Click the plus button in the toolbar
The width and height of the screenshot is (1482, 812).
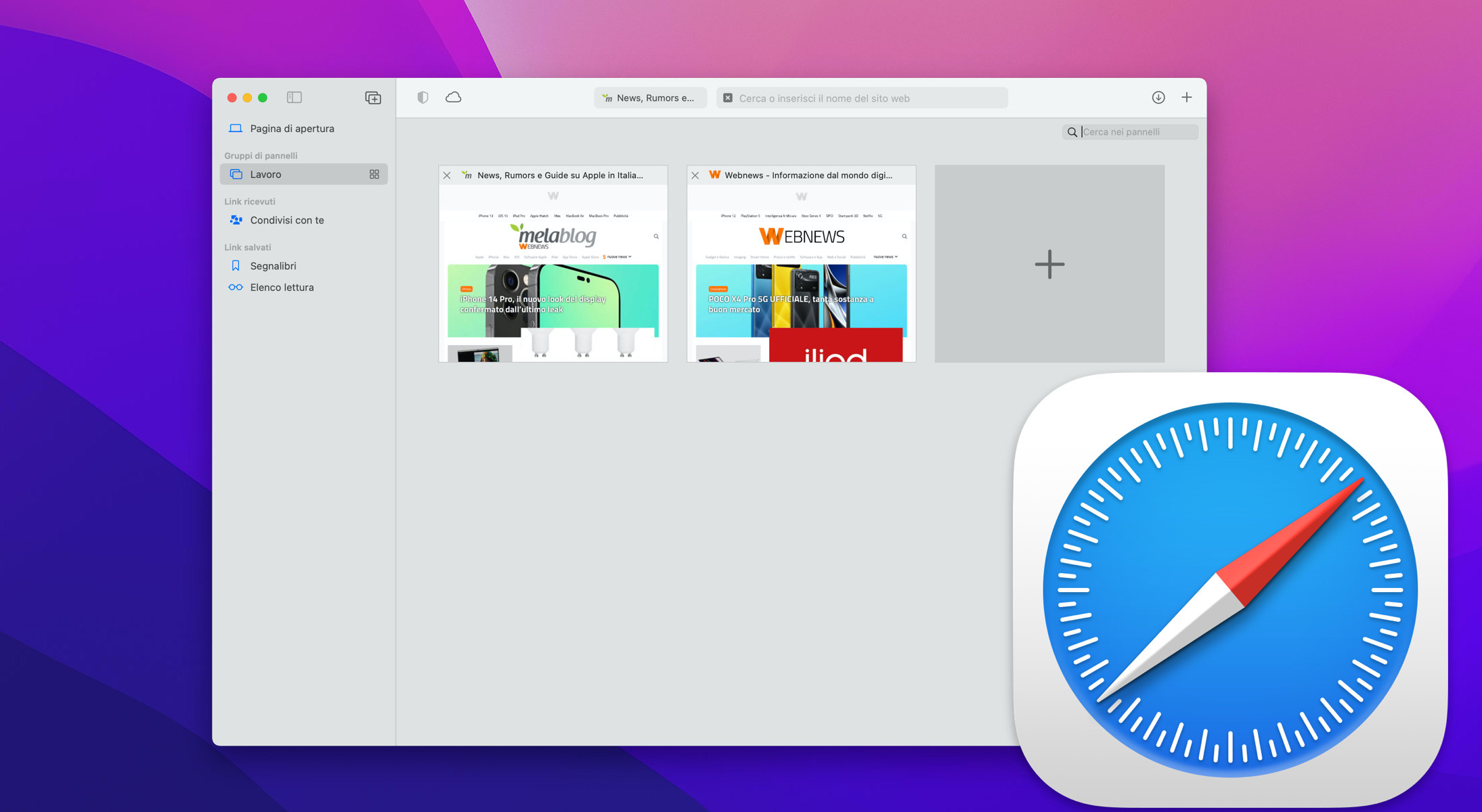1187,97
